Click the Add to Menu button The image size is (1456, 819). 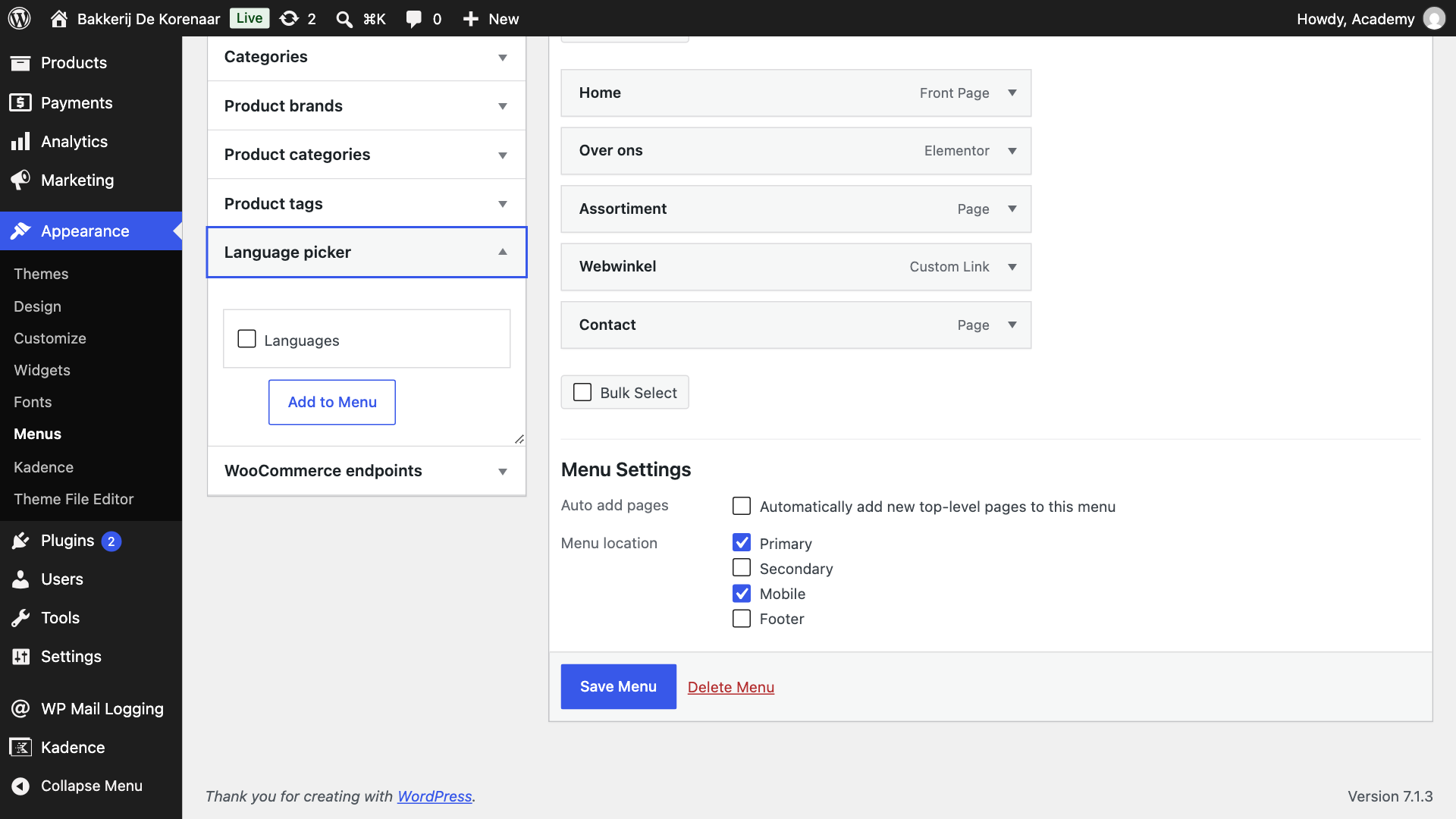332,402
